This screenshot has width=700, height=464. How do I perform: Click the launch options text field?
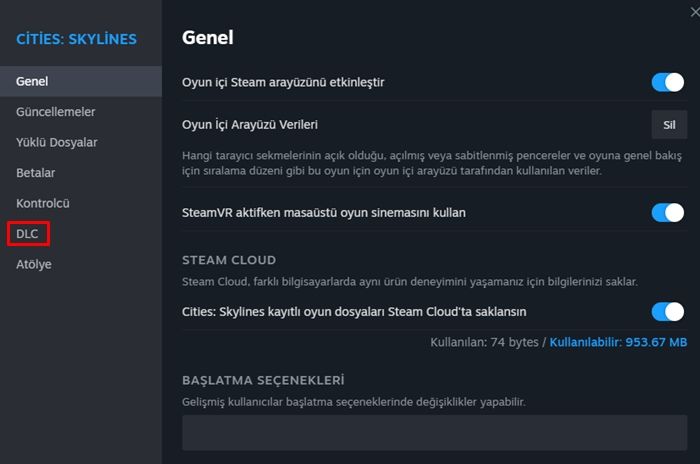[433, 433]
